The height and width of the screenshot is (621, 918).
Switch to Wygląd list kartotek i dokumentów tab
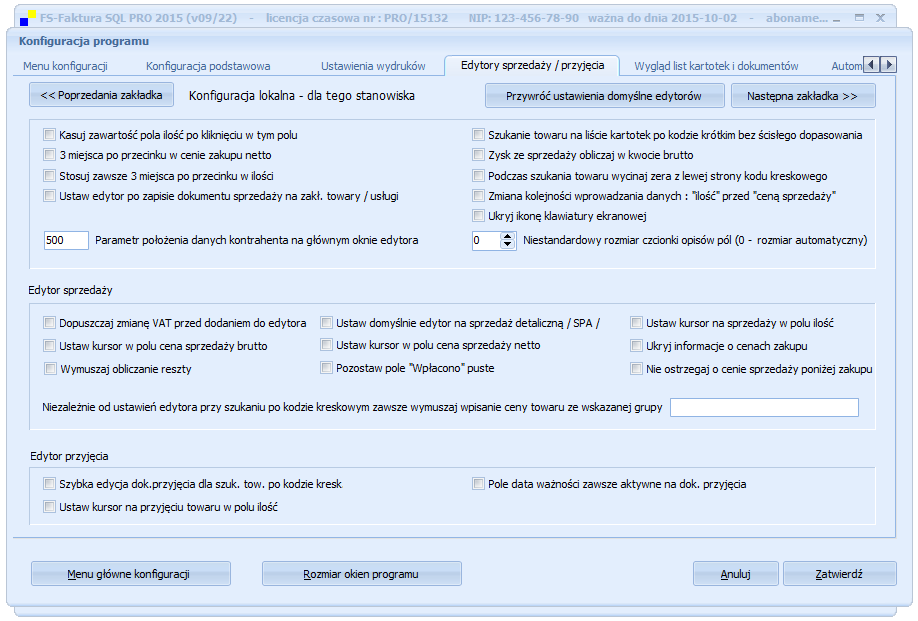(716, 66)
